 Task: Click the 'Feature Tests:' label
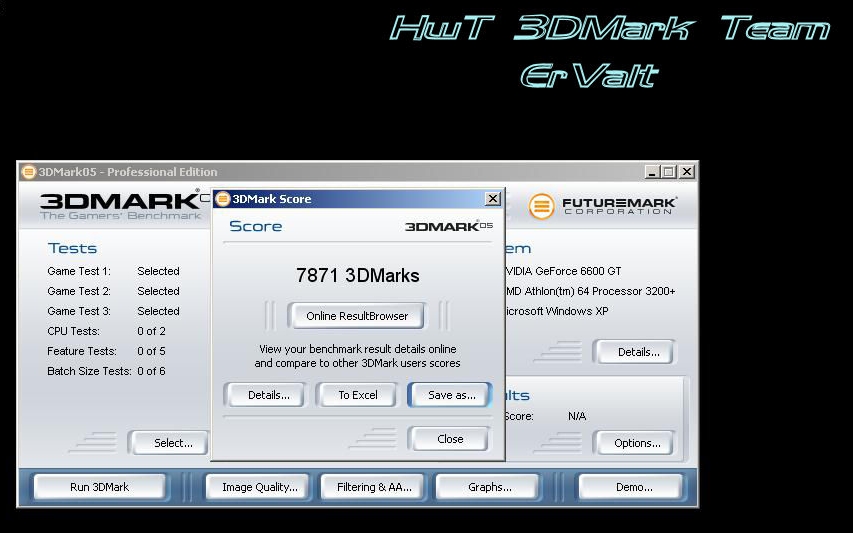coord(82,351)
